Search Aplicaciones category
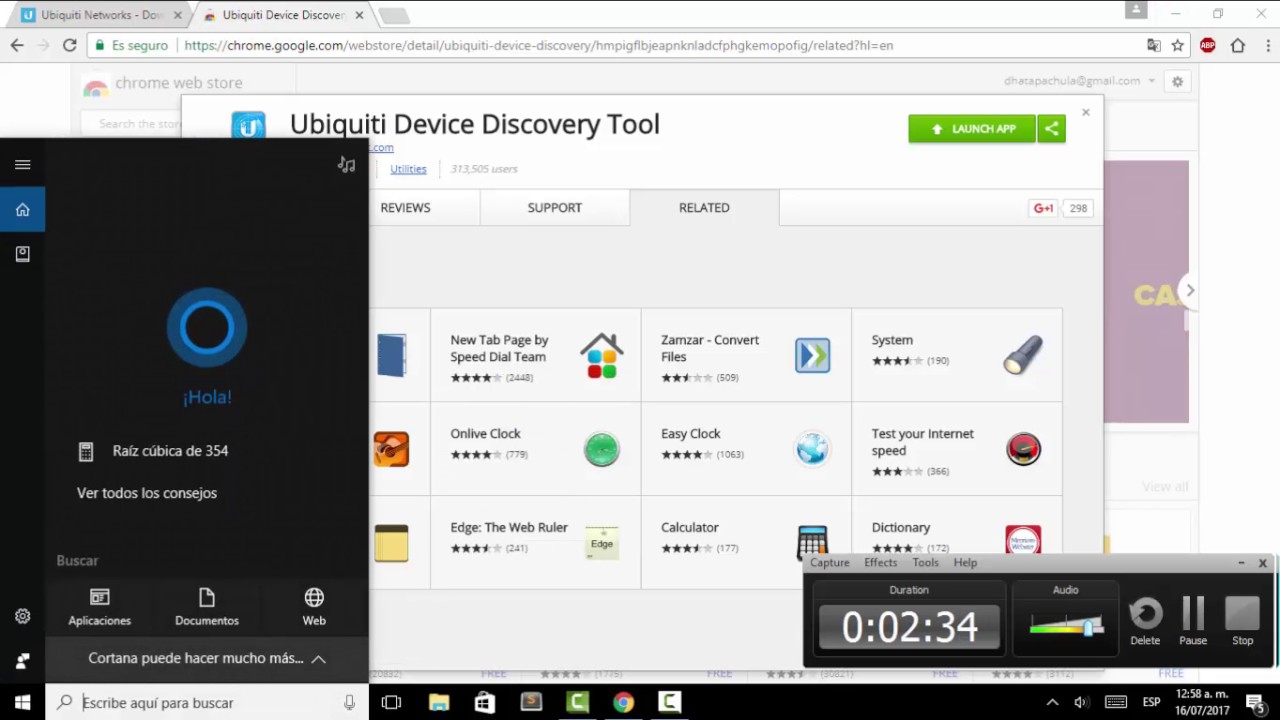 click(x=99, y=607)
